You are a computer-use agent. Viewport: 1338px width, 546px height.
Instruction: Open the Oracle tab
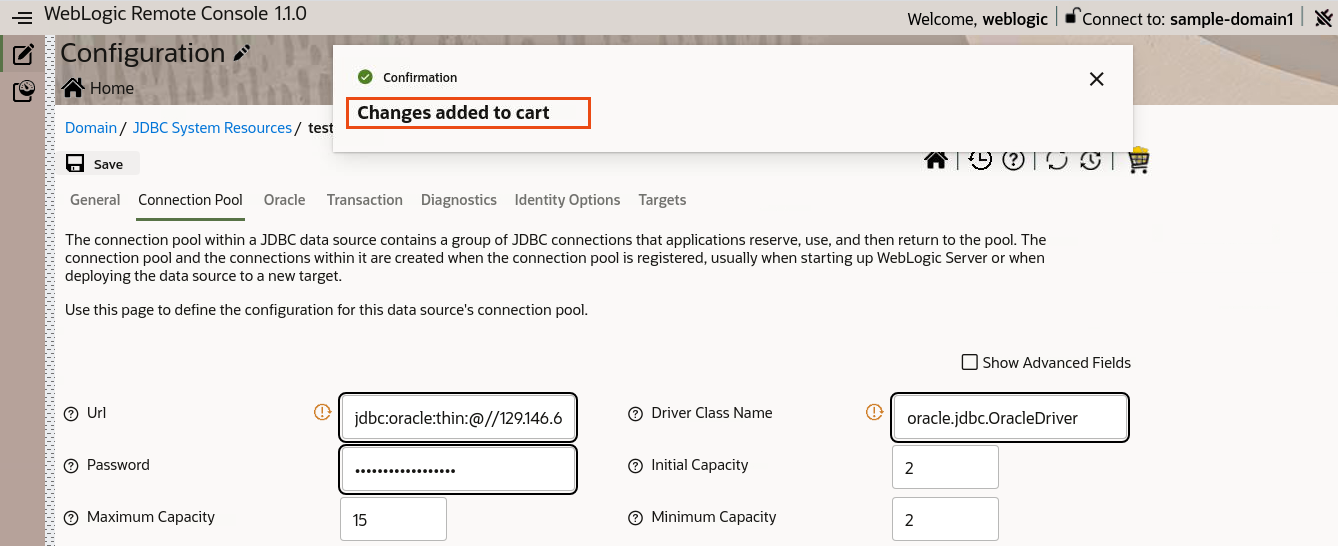[x=284, y=200]
